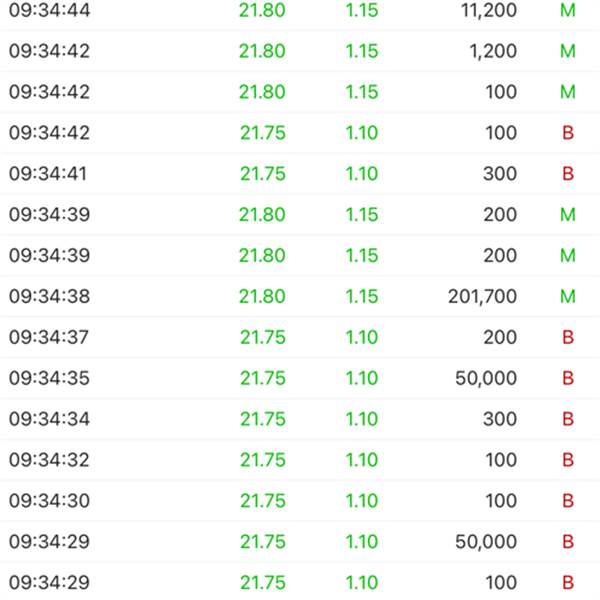This screenshot has width=600, height=600.
Task: Click the B marker on the 09:34:35 row
Action: click(568, 378)
